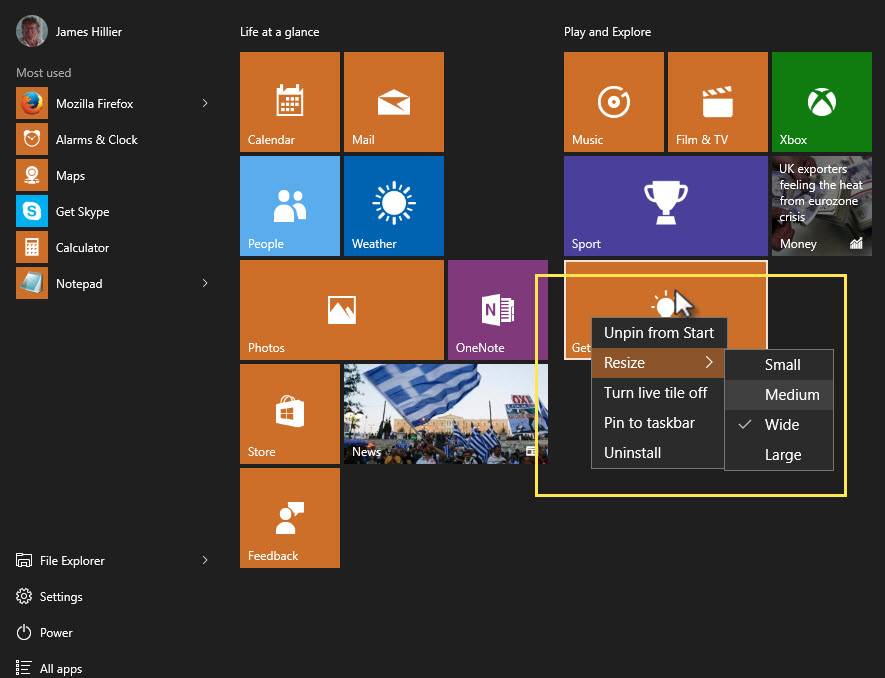Choose Uninstall from context menu
Image resolution: width=885 pixels, height=678 pixels.
click(658, 453)
